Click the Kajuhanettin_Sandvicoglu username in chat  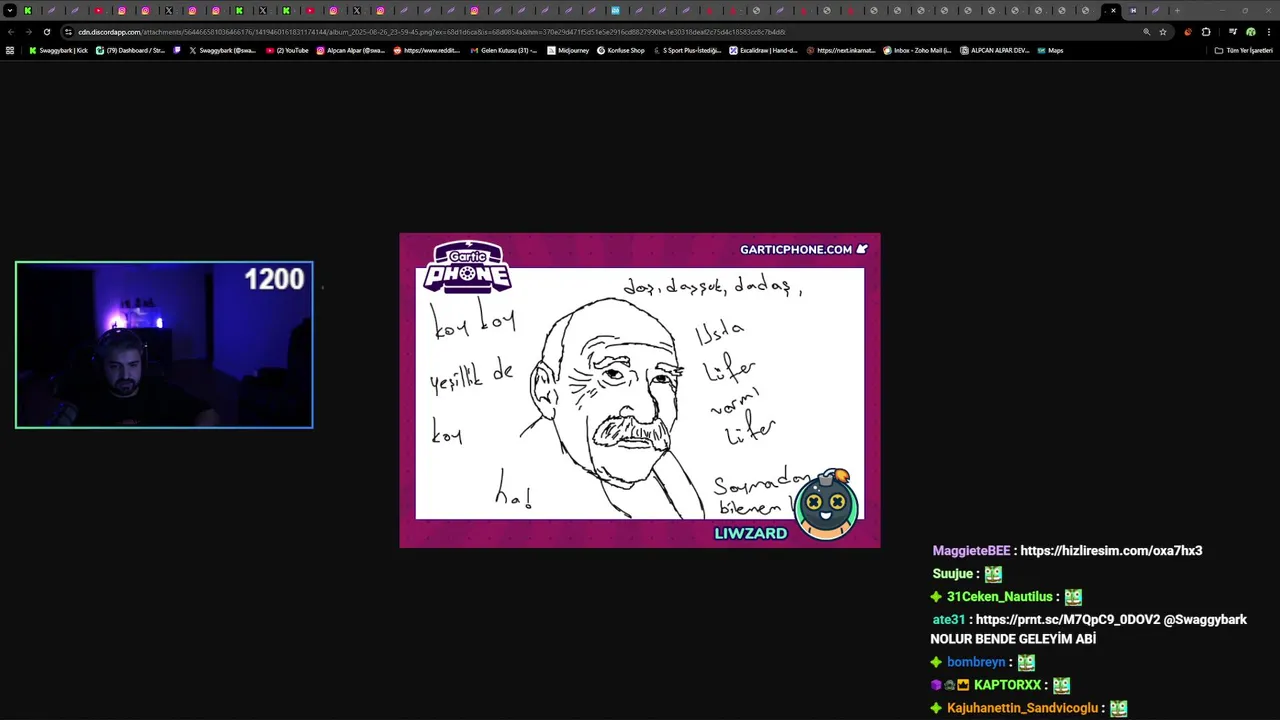click(x=1022, y=708)
